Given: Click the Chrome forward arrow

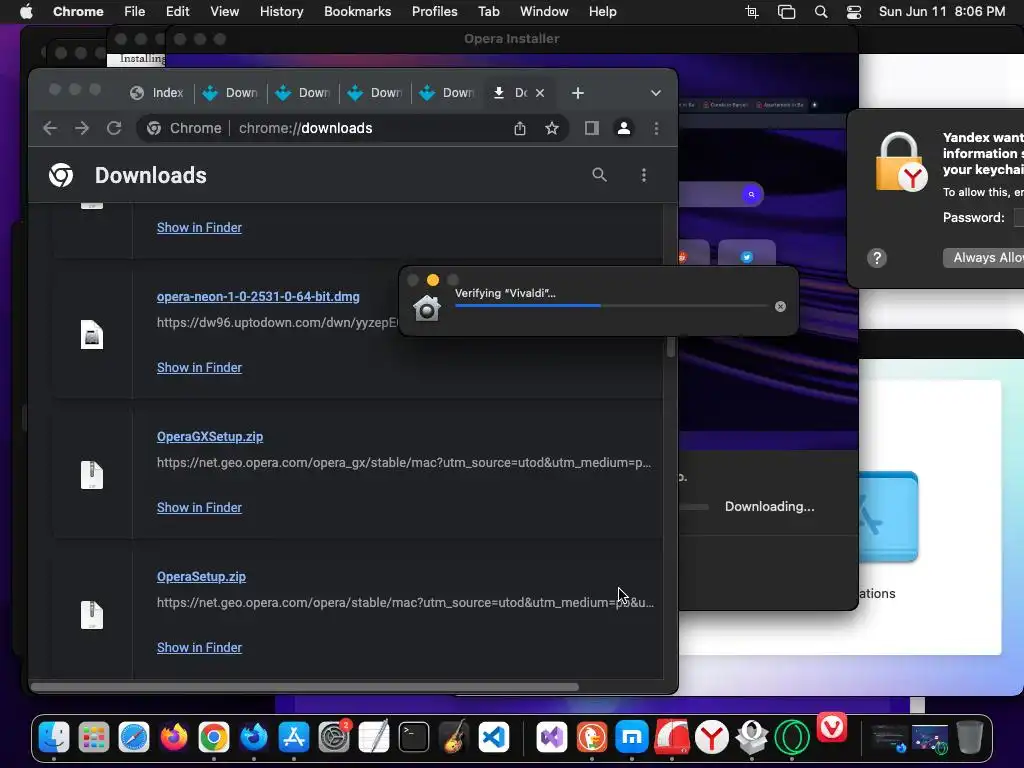Looking at the screenshot, I should point(82,128).
